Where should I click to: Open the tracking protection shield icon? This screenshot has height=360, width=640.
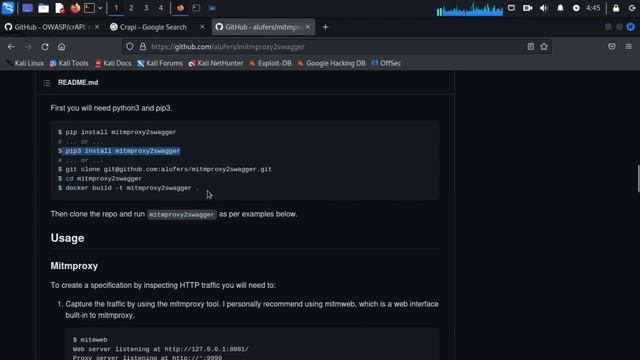tap(130, 47)
